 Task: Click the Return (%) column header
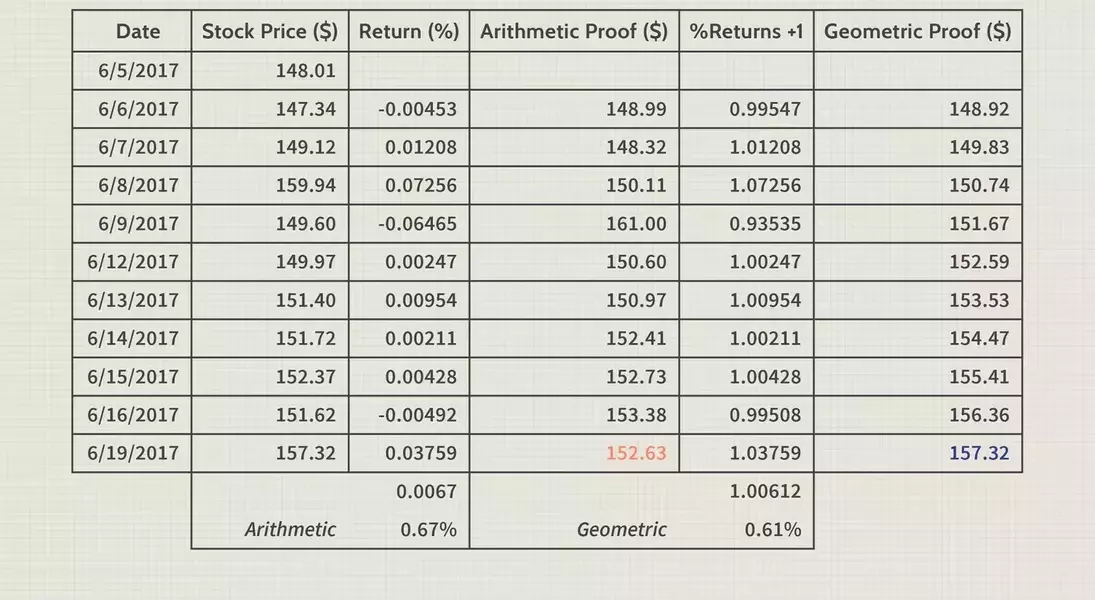(408, 31)
